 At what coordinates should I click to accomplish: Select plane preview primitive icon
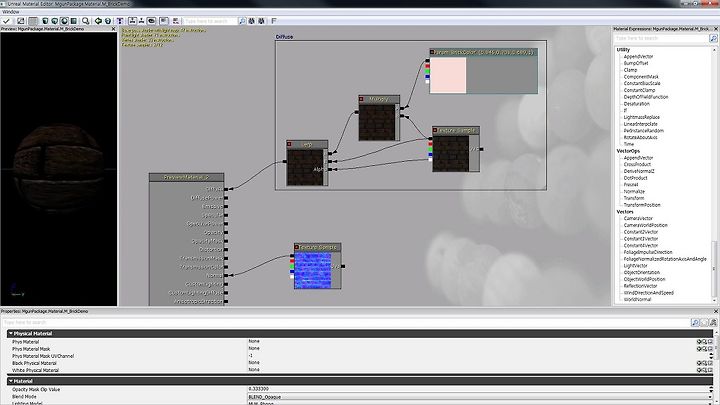click(73, 21)
